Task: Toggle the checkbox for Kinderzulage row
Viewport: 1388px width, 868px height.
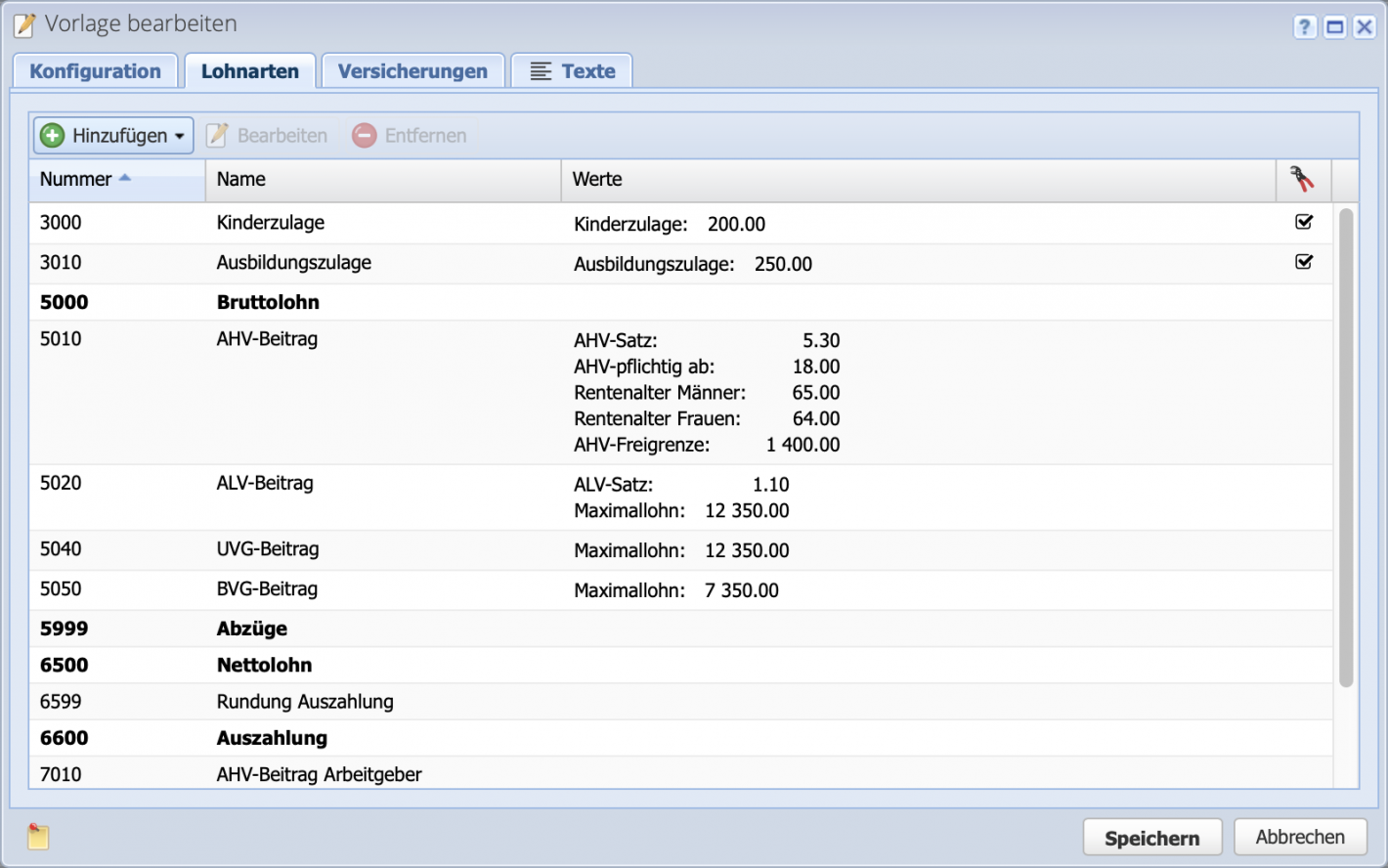Action: 1303,222
